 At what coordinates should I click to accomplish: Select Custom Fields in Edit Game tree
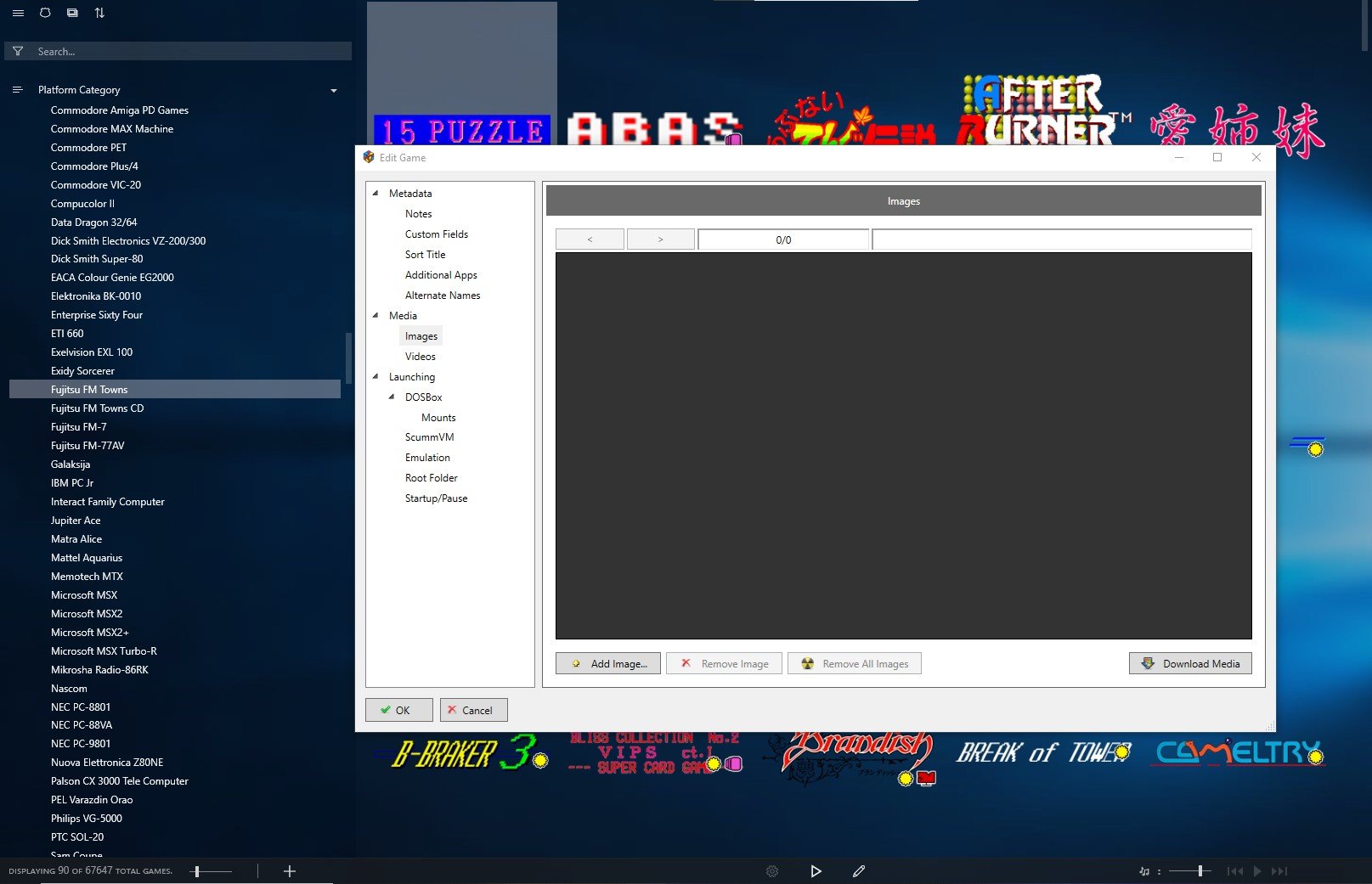437,234
